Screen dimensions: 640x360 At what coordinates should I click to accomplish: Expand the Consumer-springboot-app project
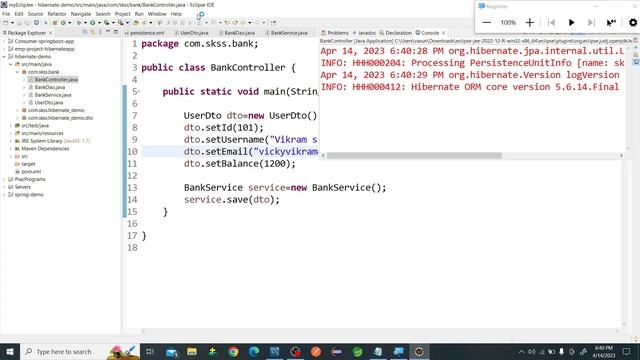tap(4, 41)
